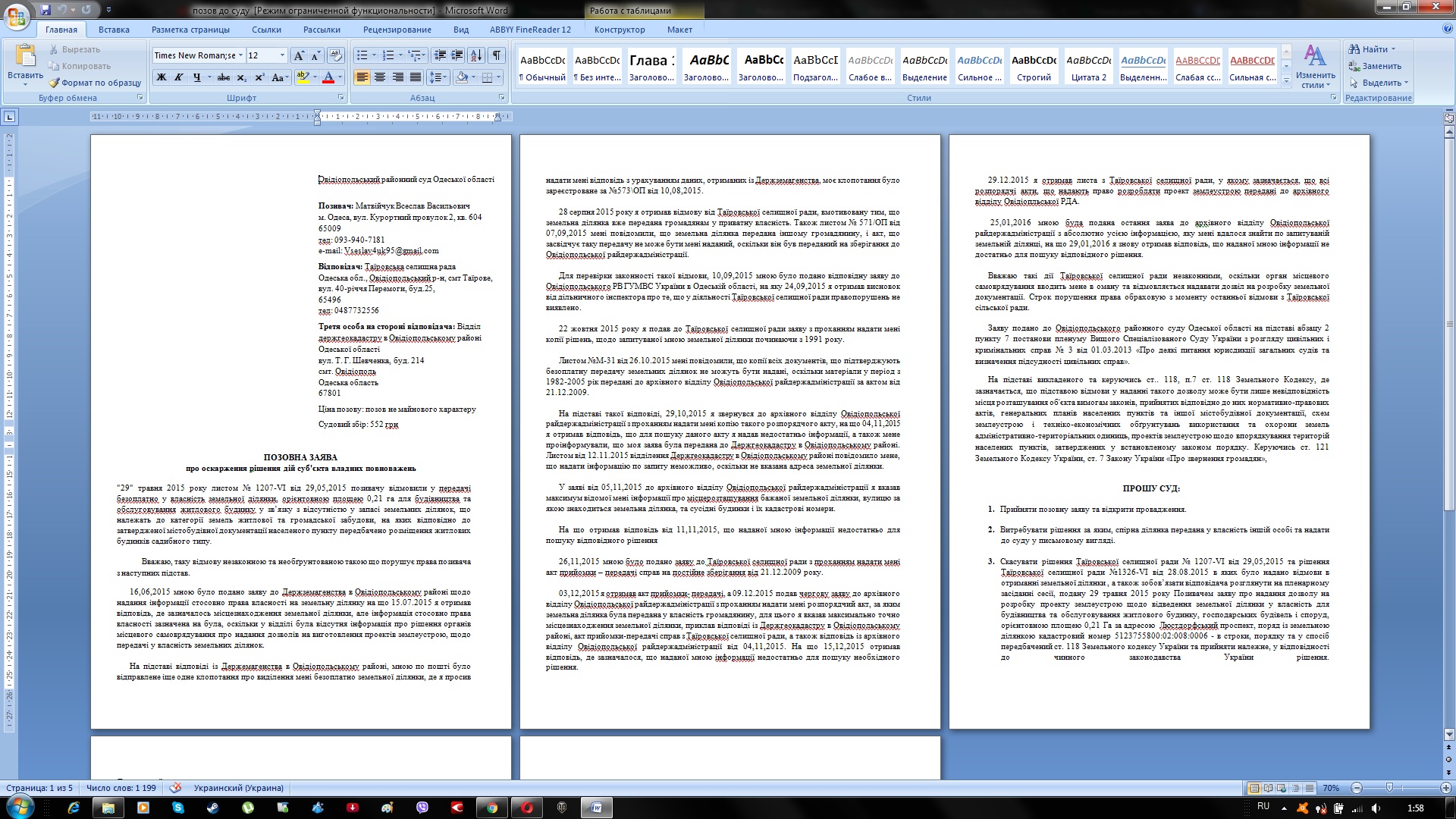Image resolution: width=1456 pixels, height=819 pixels.
Task: Click the decrease indent icon
Action: [440, 55]
